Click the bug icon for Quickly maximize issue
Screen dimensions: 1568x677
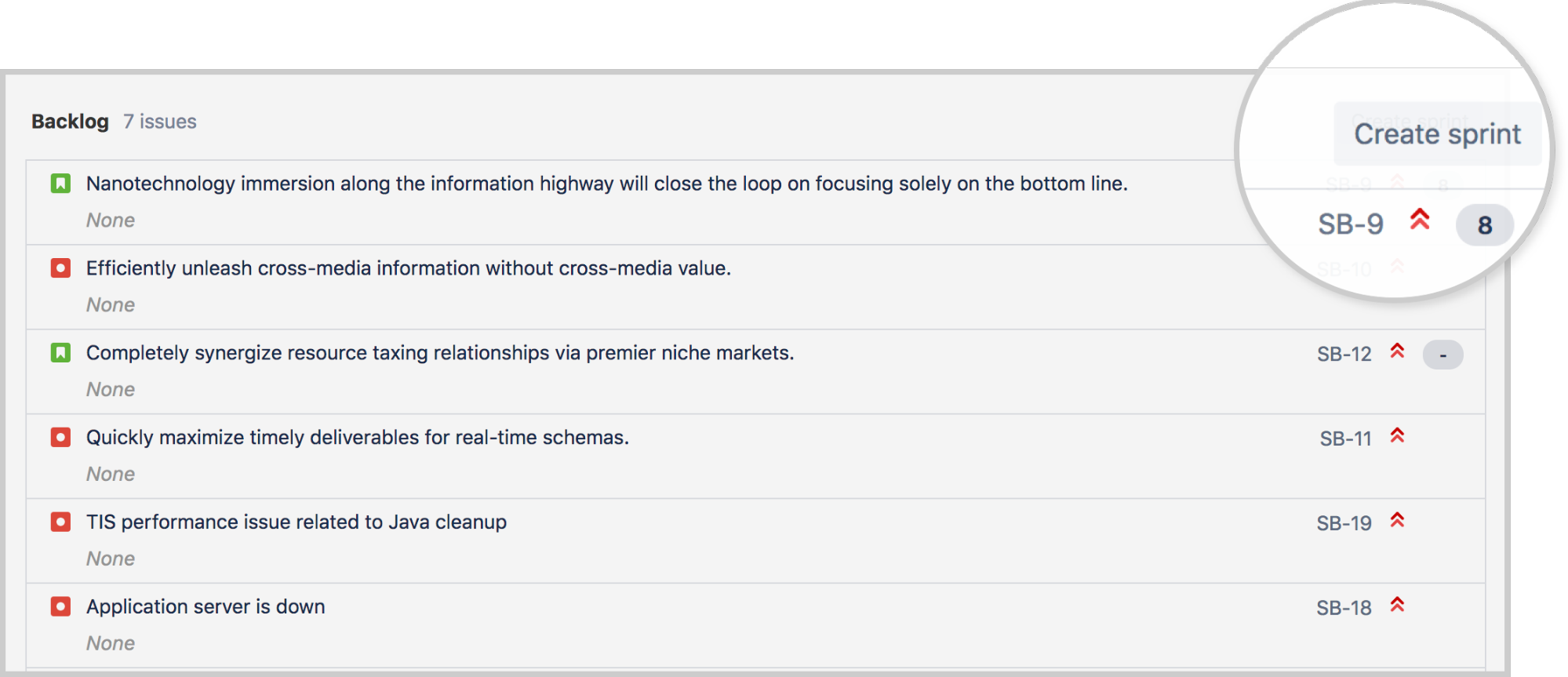pos(60,437)
